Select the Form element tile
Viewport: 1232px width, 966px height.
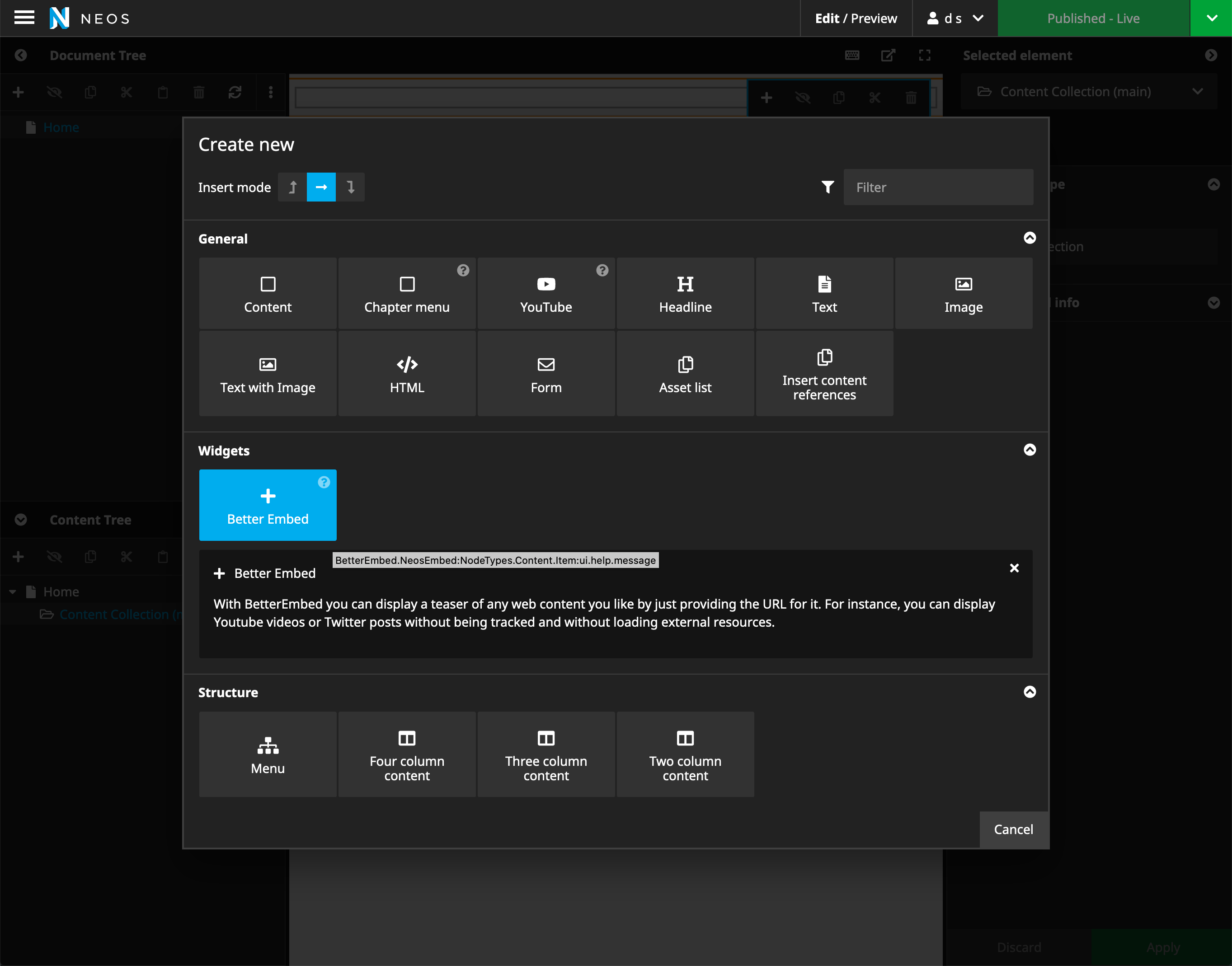[x=545, y=374]
